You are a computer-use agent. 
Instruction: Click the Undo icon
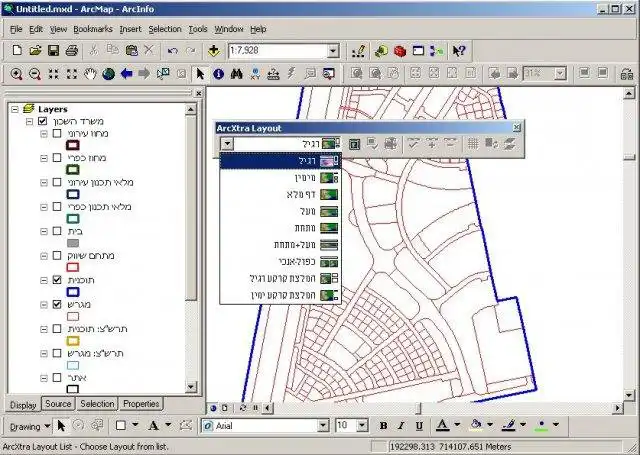pos(173,51)
